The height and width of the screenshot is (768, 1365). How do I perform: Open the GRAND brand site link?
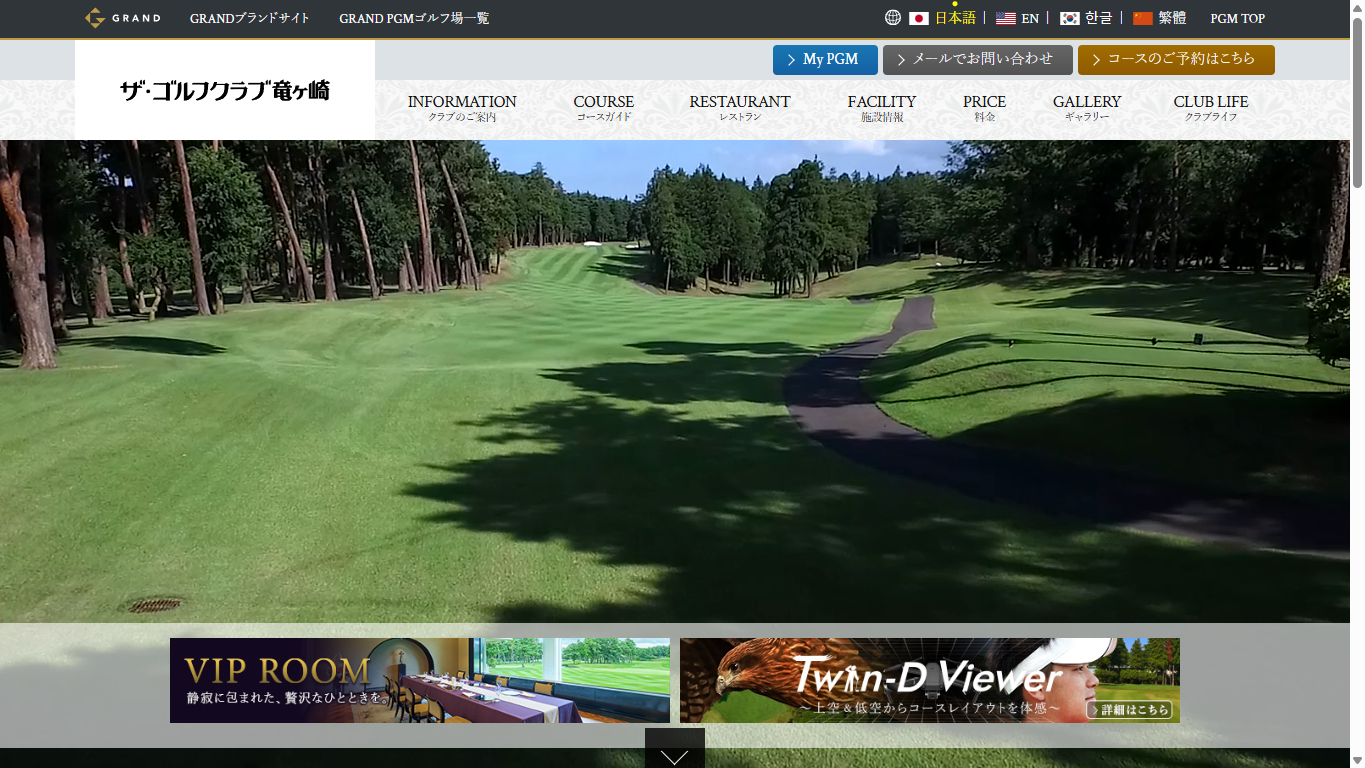pos(250,18)
